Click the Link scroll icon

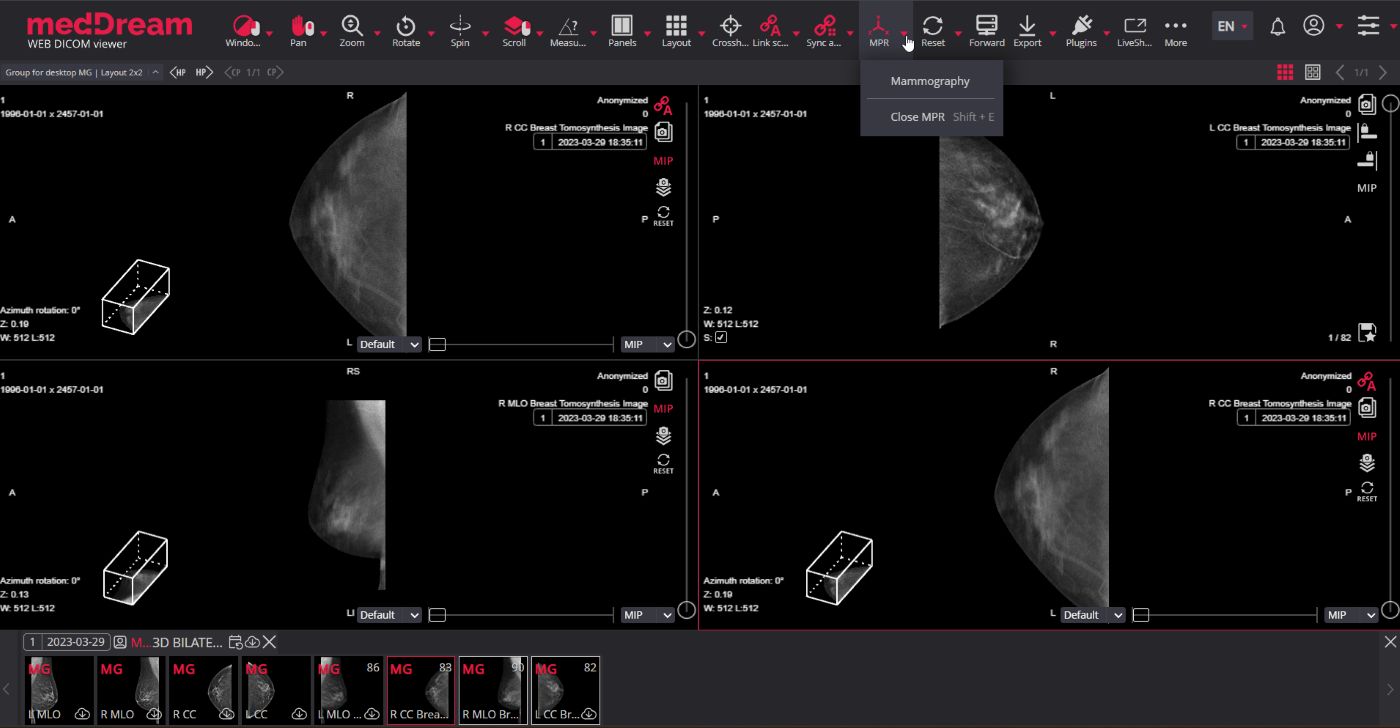tap(770, 29)
